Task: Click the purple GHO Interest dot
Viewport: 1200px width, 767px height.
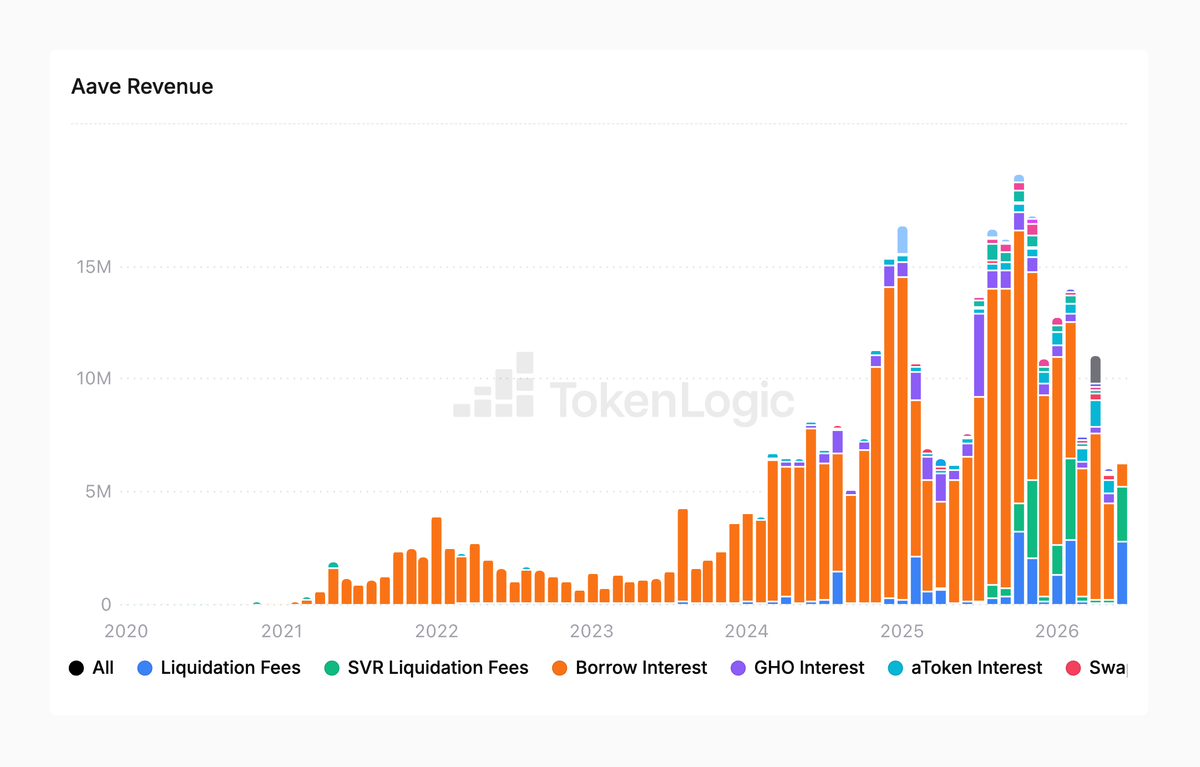Action: tap(738, 668)
